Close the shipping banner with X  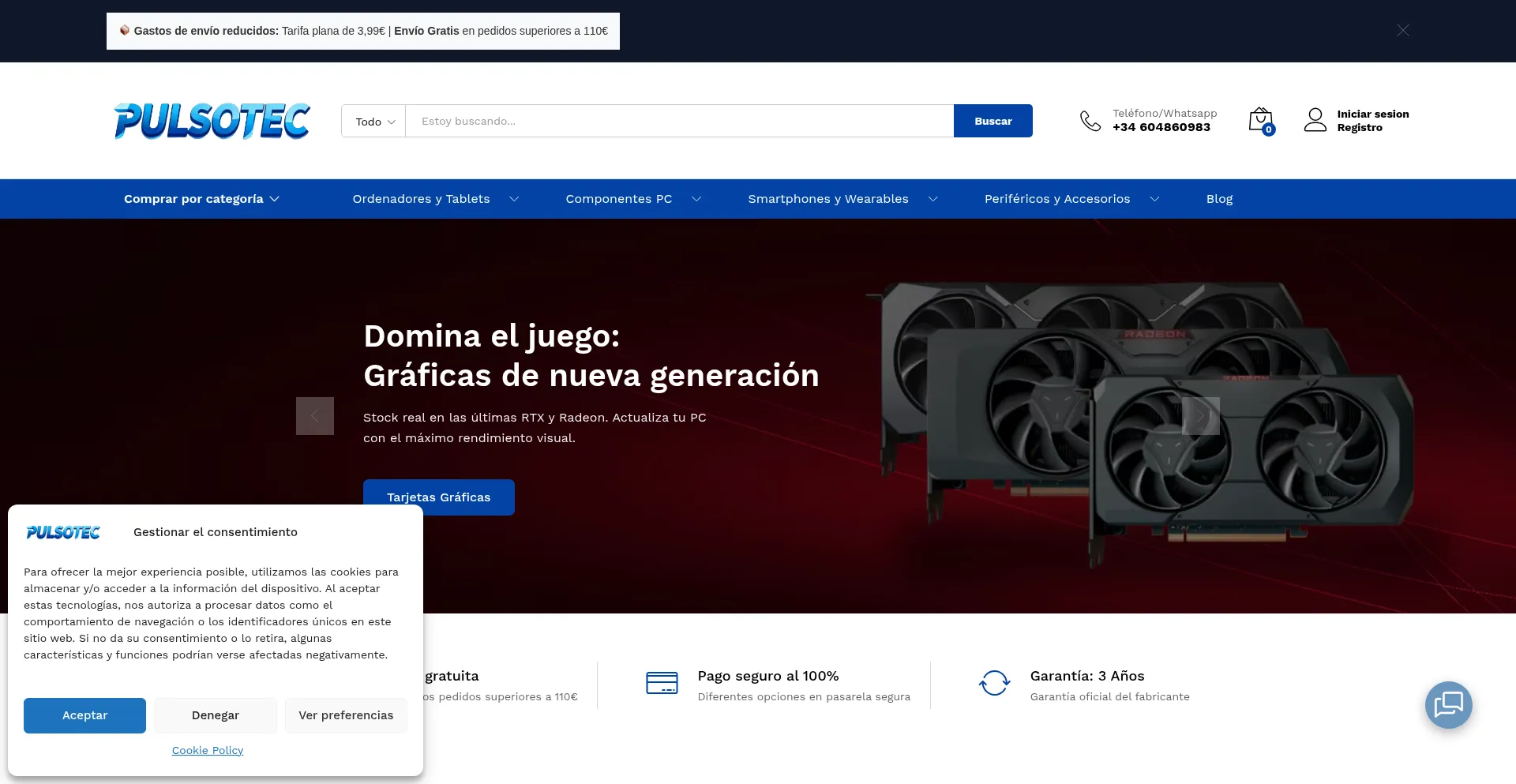[x=1403, y=30]
